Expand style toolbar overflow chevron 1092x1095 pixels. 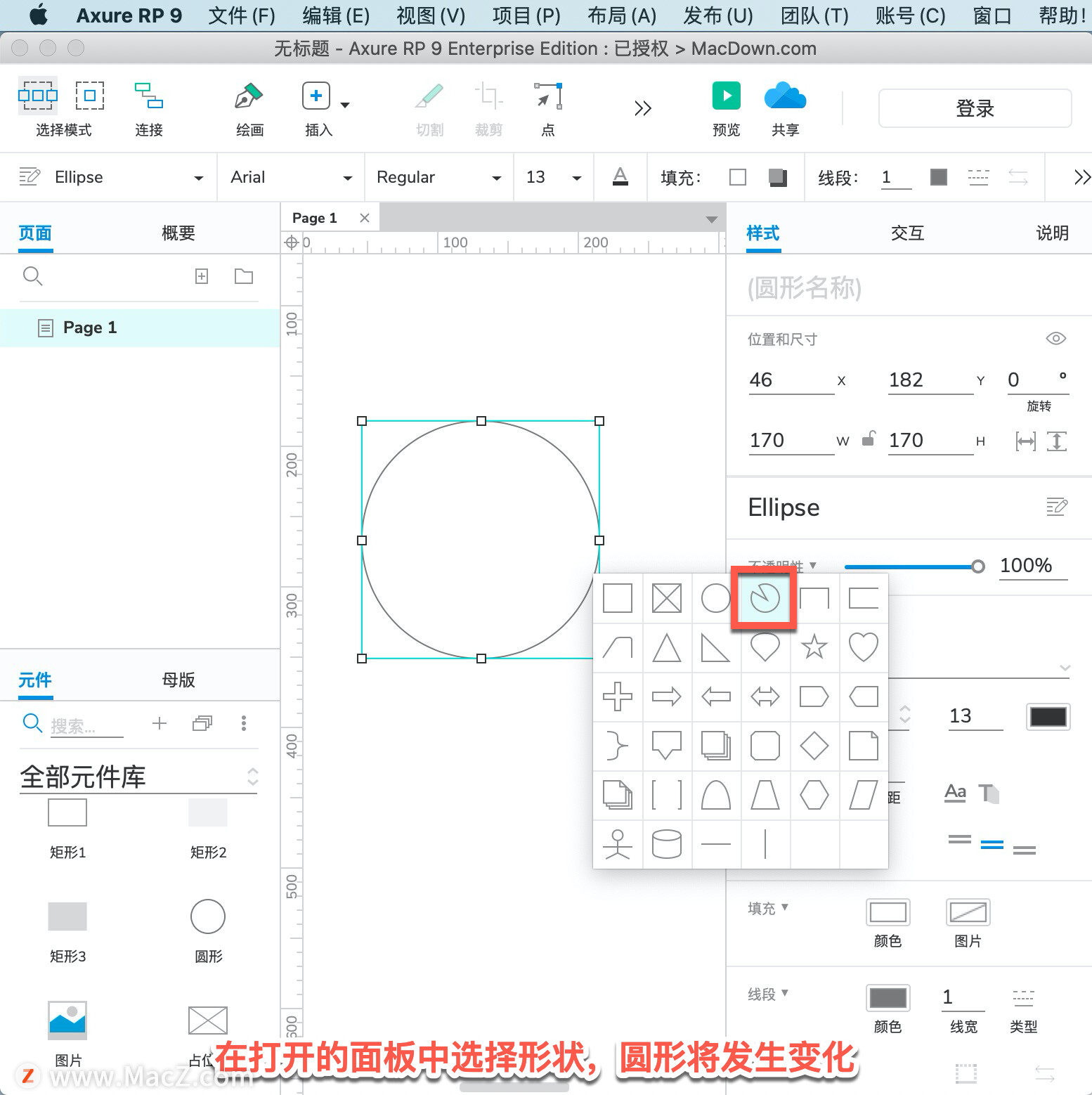coord(1082,177)
